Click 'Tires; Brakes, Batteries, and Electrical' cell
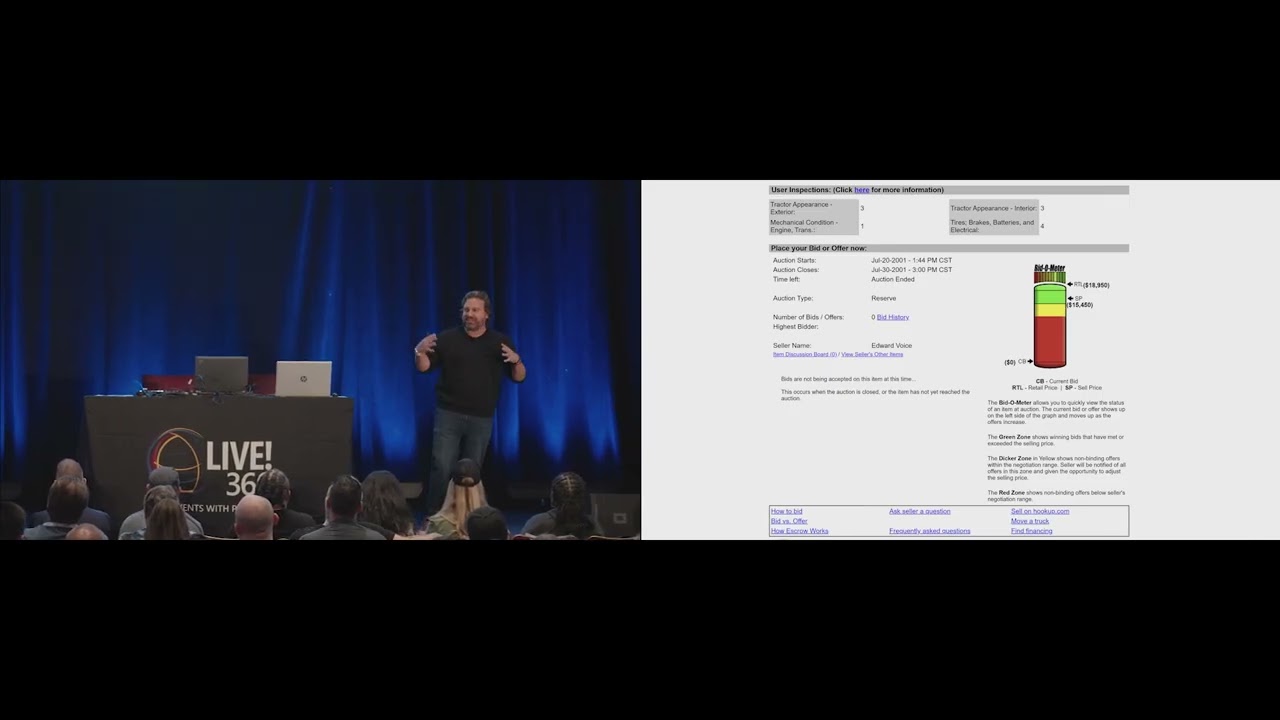The height and width of the screenshot is (720, 1280). [x=993, y=226]
